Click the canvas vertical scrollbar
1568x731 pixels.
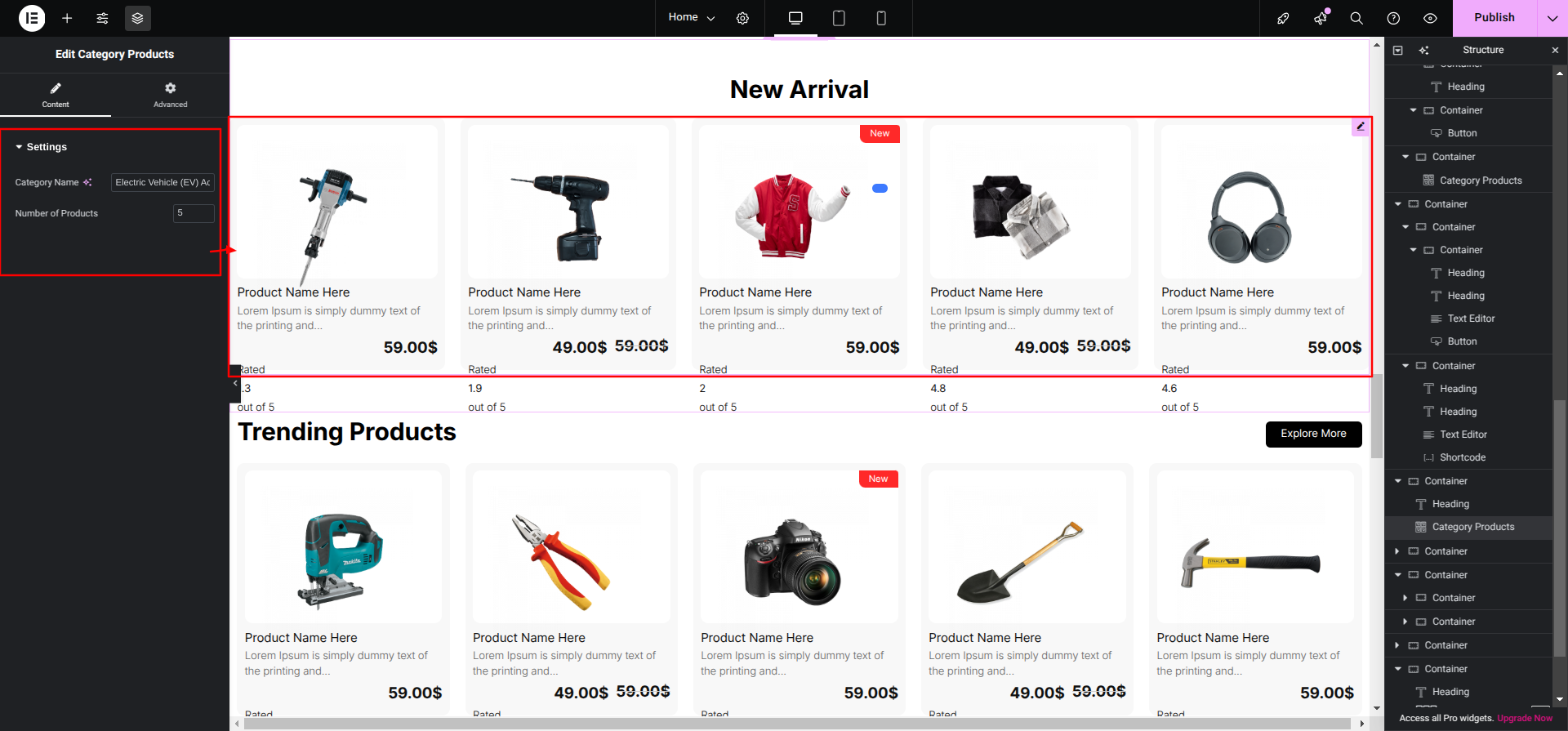tap(1377, 417)
